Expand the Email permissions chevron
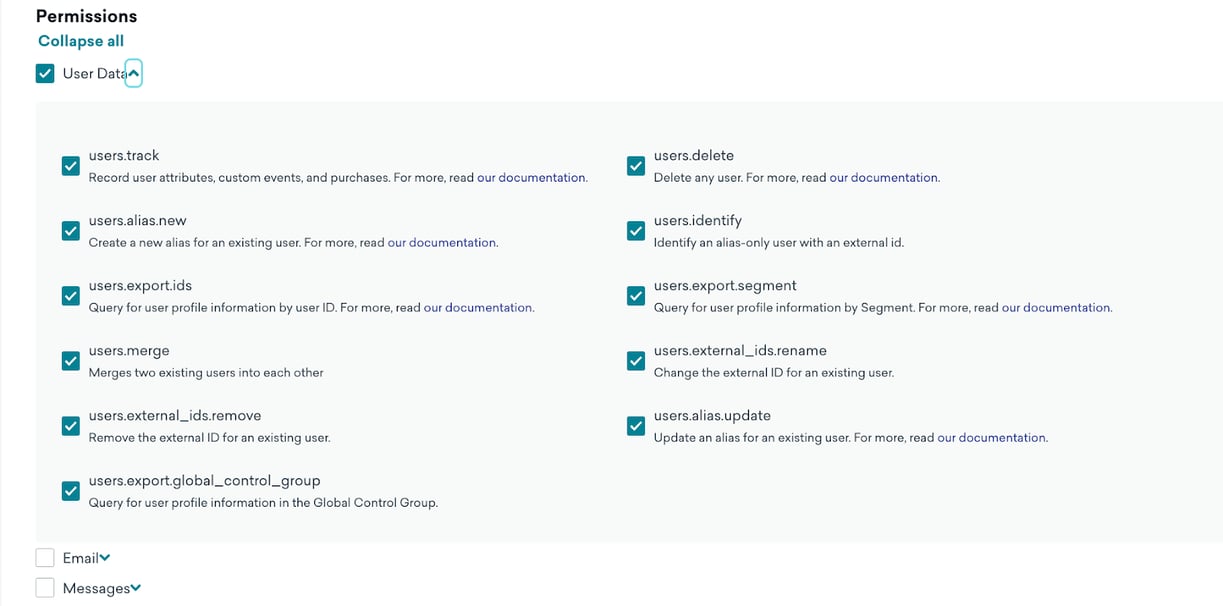1223x606 pixels. [105, 558]
